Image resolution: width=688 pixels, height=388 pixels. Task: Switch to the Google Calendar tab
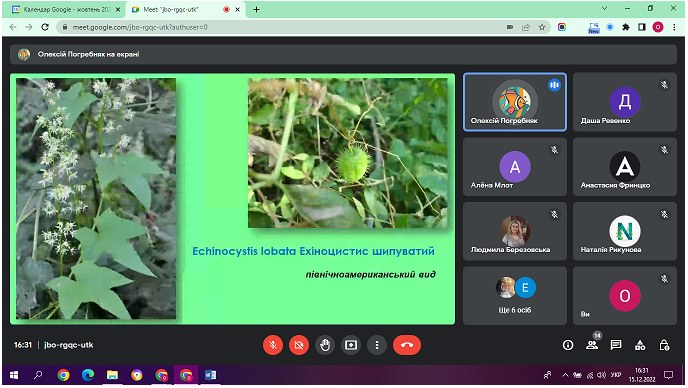(x=66, y=9)
